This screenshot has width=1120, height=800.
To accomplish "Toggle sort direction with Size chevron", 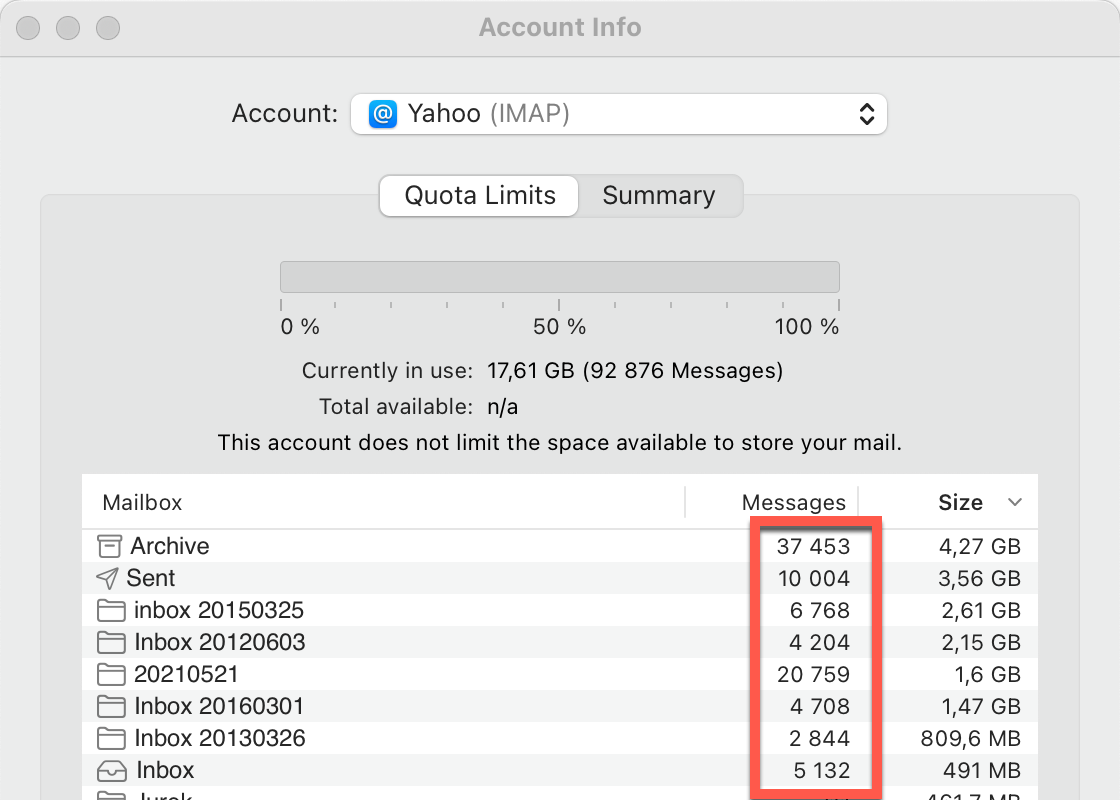I will [1015, 502].
